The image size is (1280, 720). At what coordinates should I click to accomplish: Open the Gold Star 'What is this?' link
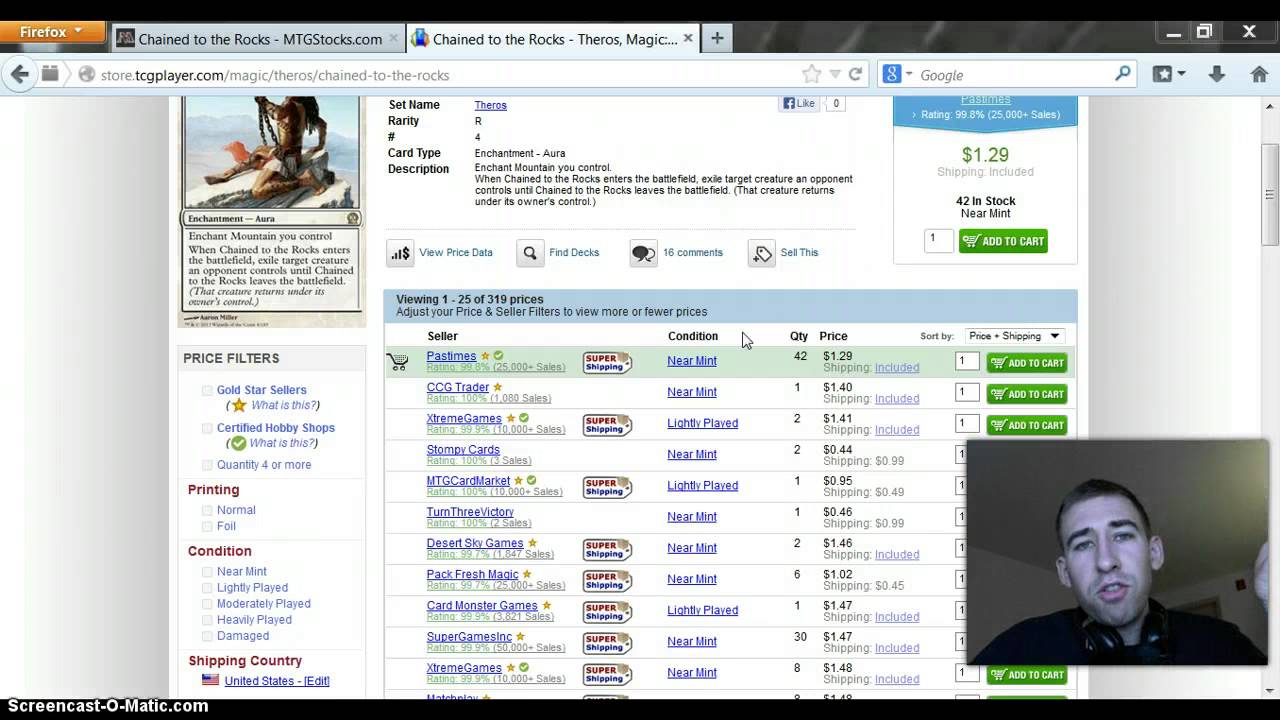pos(285,405)
